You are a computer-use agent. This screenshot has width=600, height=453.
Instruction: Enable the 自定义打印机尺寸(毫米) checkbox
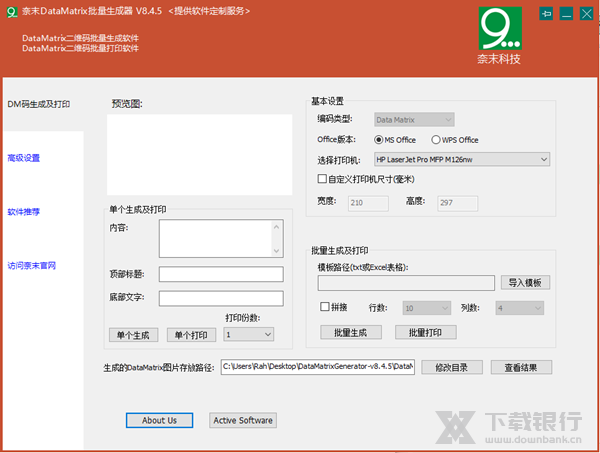(322, 179)
